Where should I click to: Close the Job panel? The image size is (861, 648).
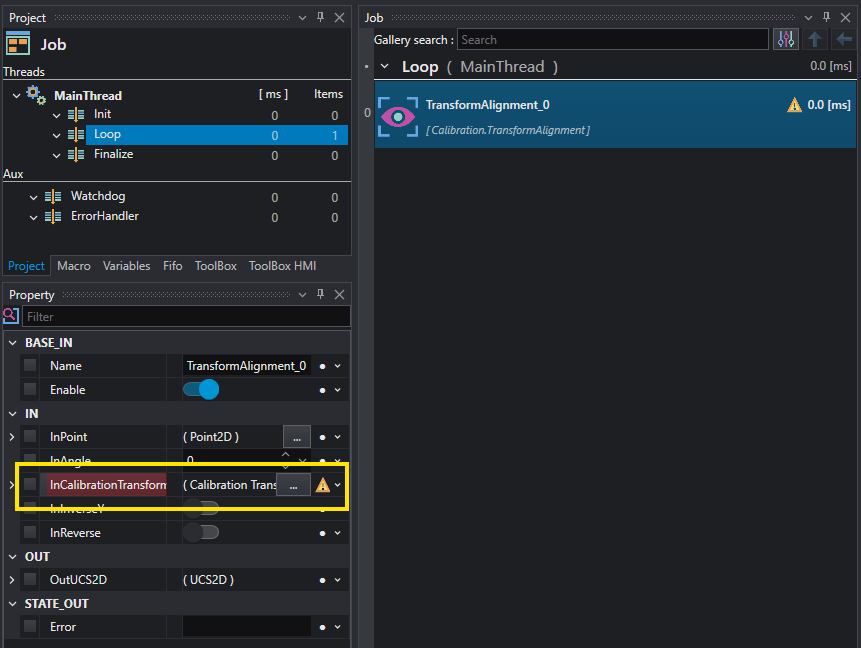845,18
